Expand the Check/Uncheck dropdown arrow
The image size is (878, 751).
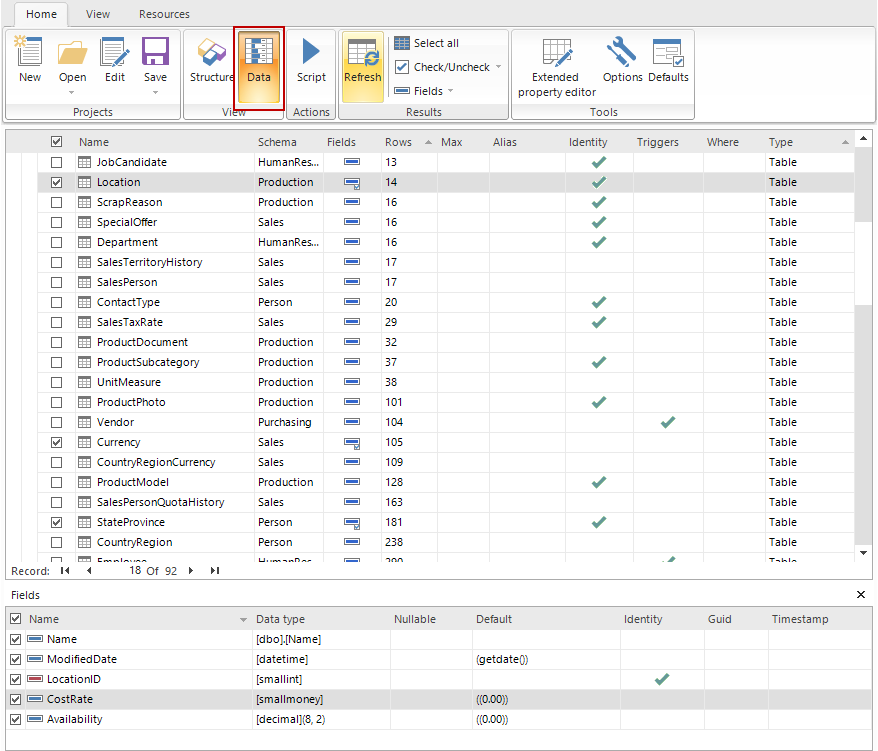pyautogui.click(x=498, y=67)
